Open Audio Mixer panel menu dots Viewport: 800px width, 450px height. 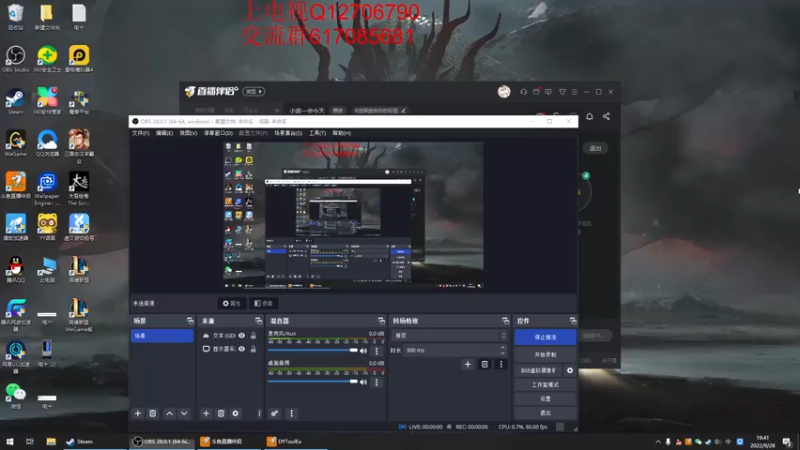pyautogui.click(x=291, y=413)
